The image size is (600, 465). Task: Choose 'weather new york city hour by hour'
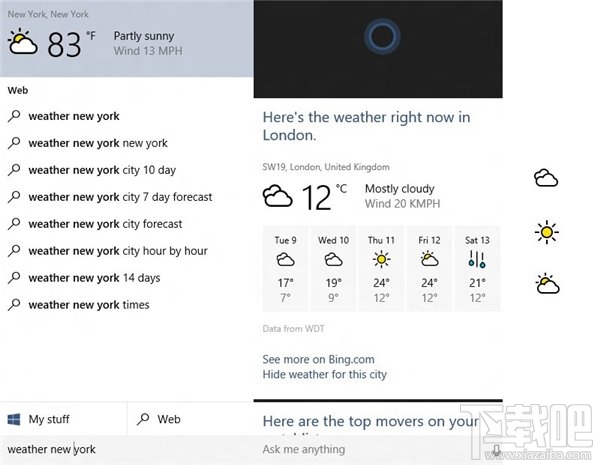point(118,251)
